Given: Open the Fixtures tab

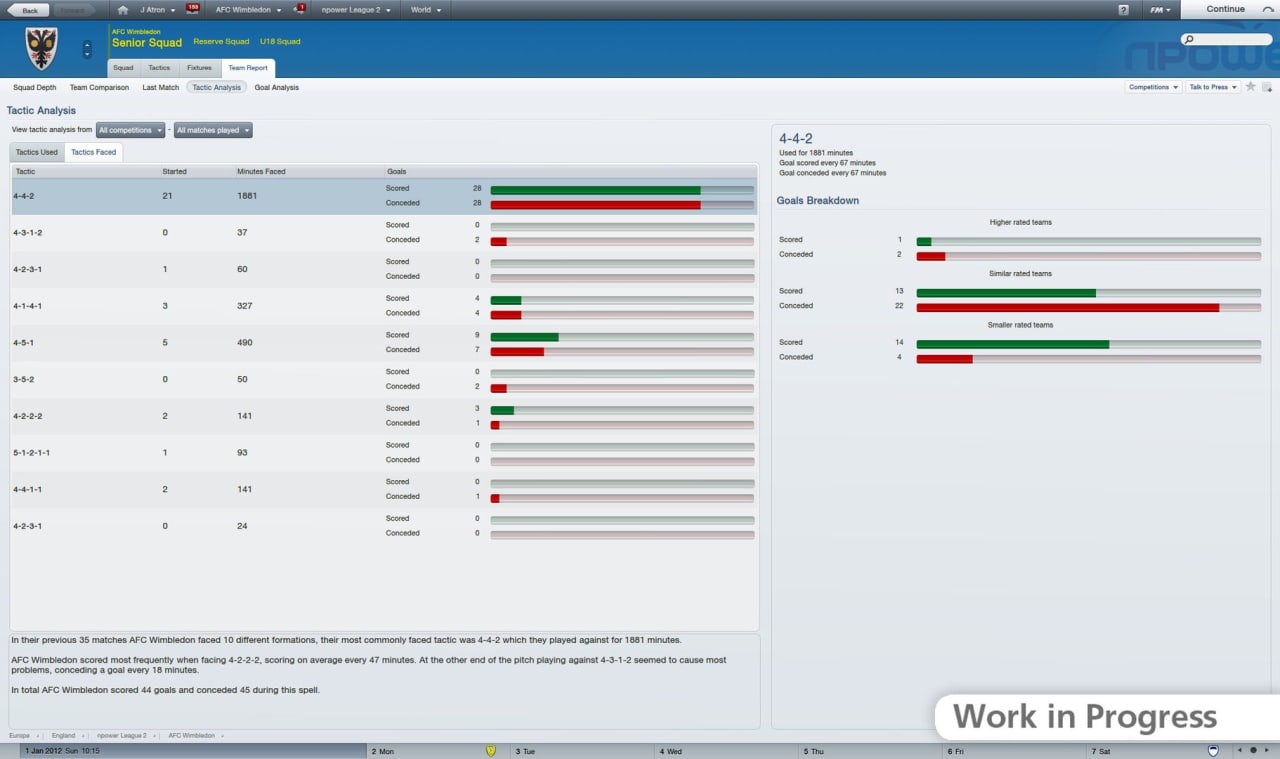Looking at the screenshot, I should (x=199, y=68).
